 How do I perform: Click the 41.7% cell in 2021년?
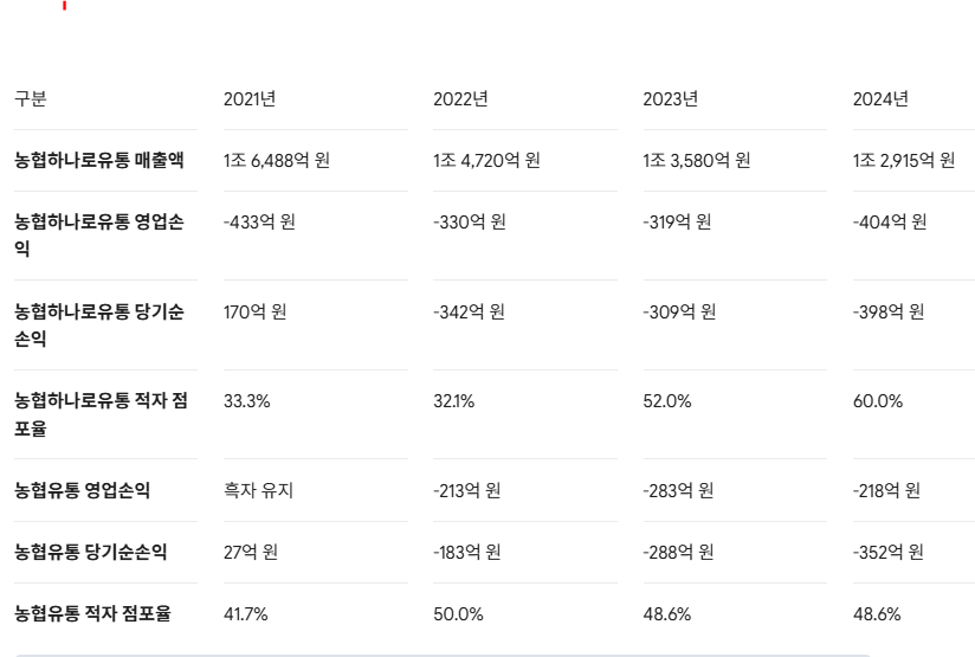pos(246,614)
